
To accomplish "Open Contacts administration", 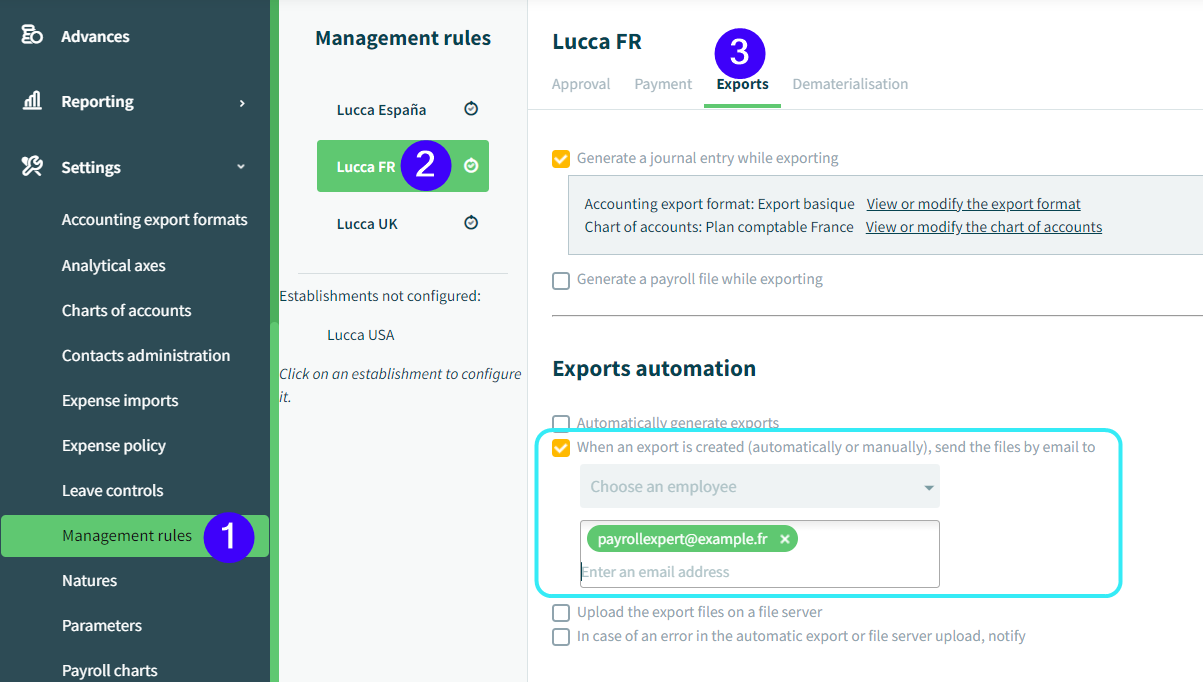I will pos(146,355).
